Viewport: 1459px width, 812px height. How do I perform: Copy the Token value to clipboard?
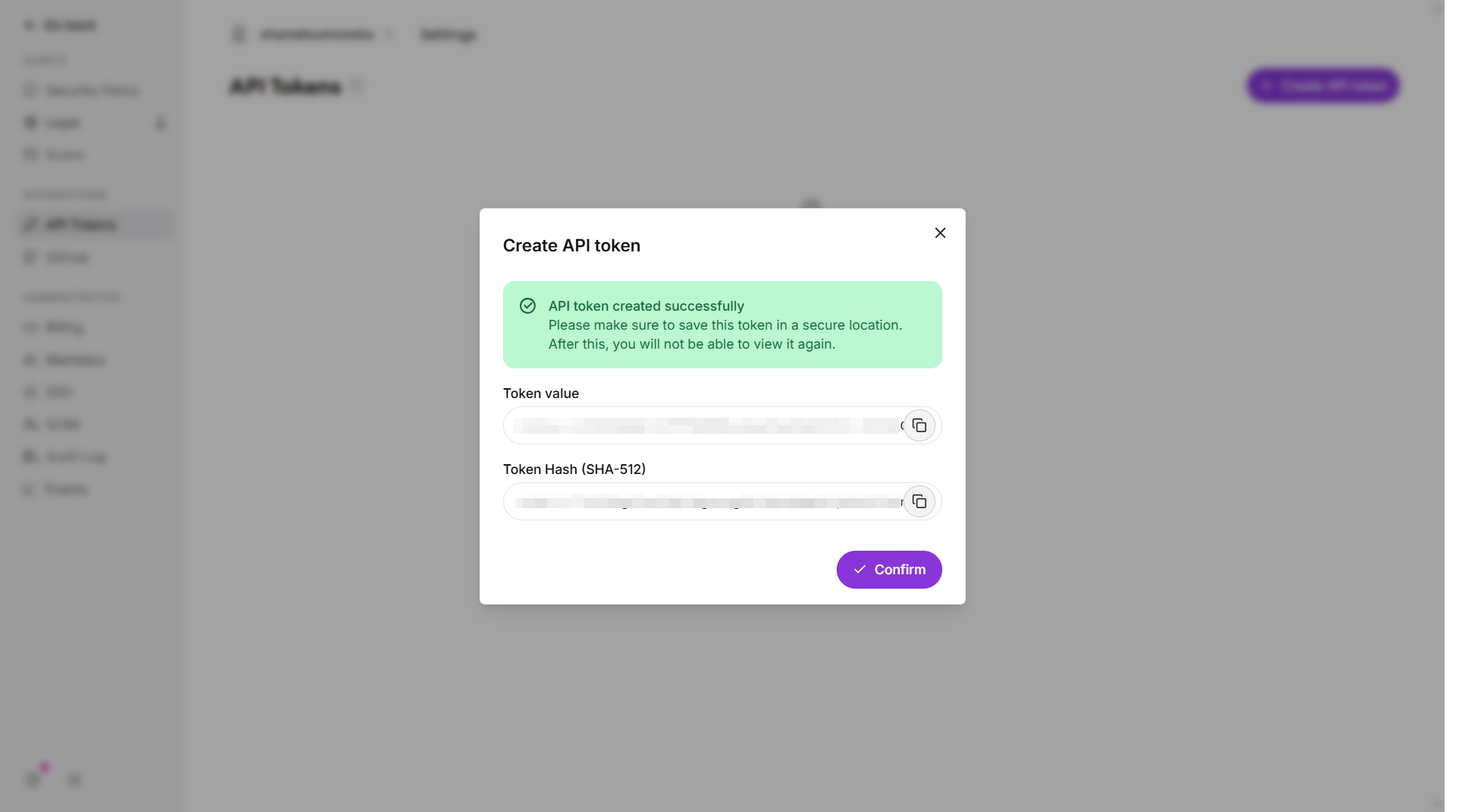(x=919, y=425)
